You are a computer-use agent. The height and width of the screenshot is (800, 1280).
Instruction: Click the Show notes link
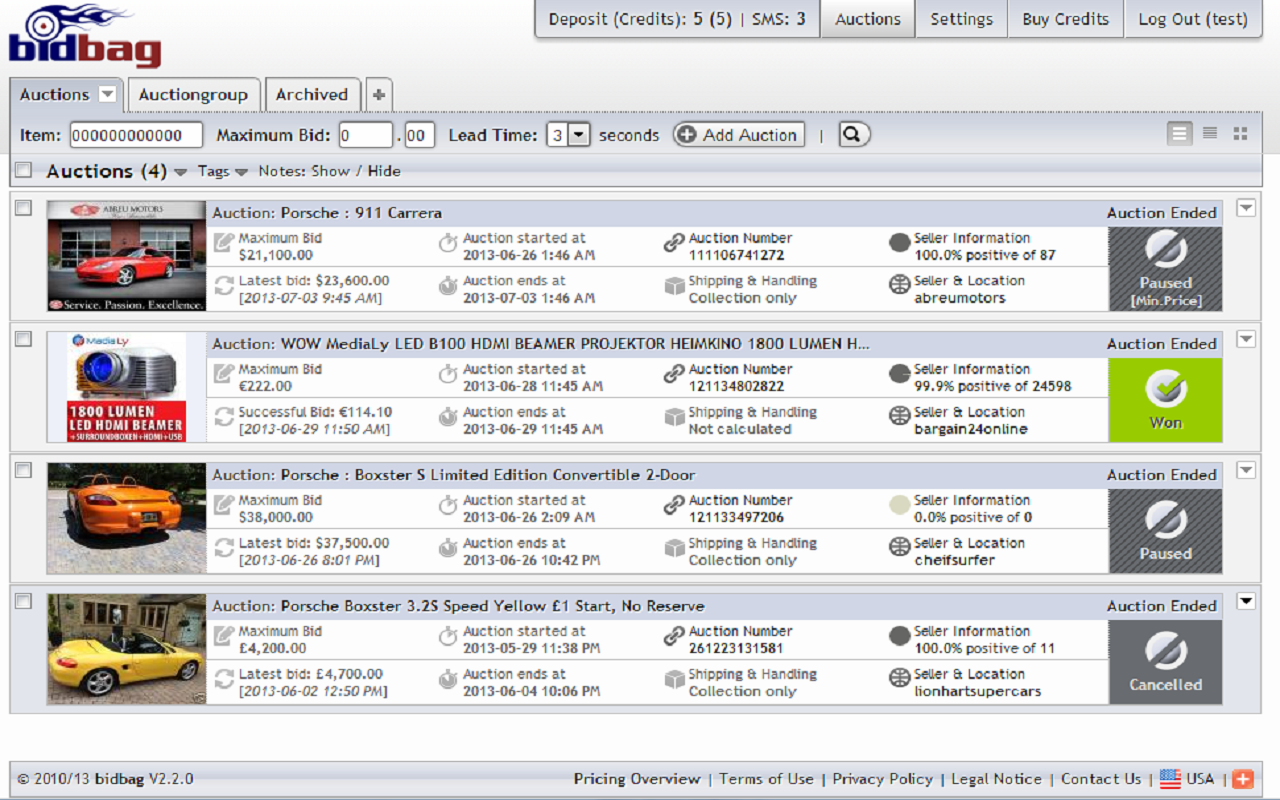(x=330, y=171)
